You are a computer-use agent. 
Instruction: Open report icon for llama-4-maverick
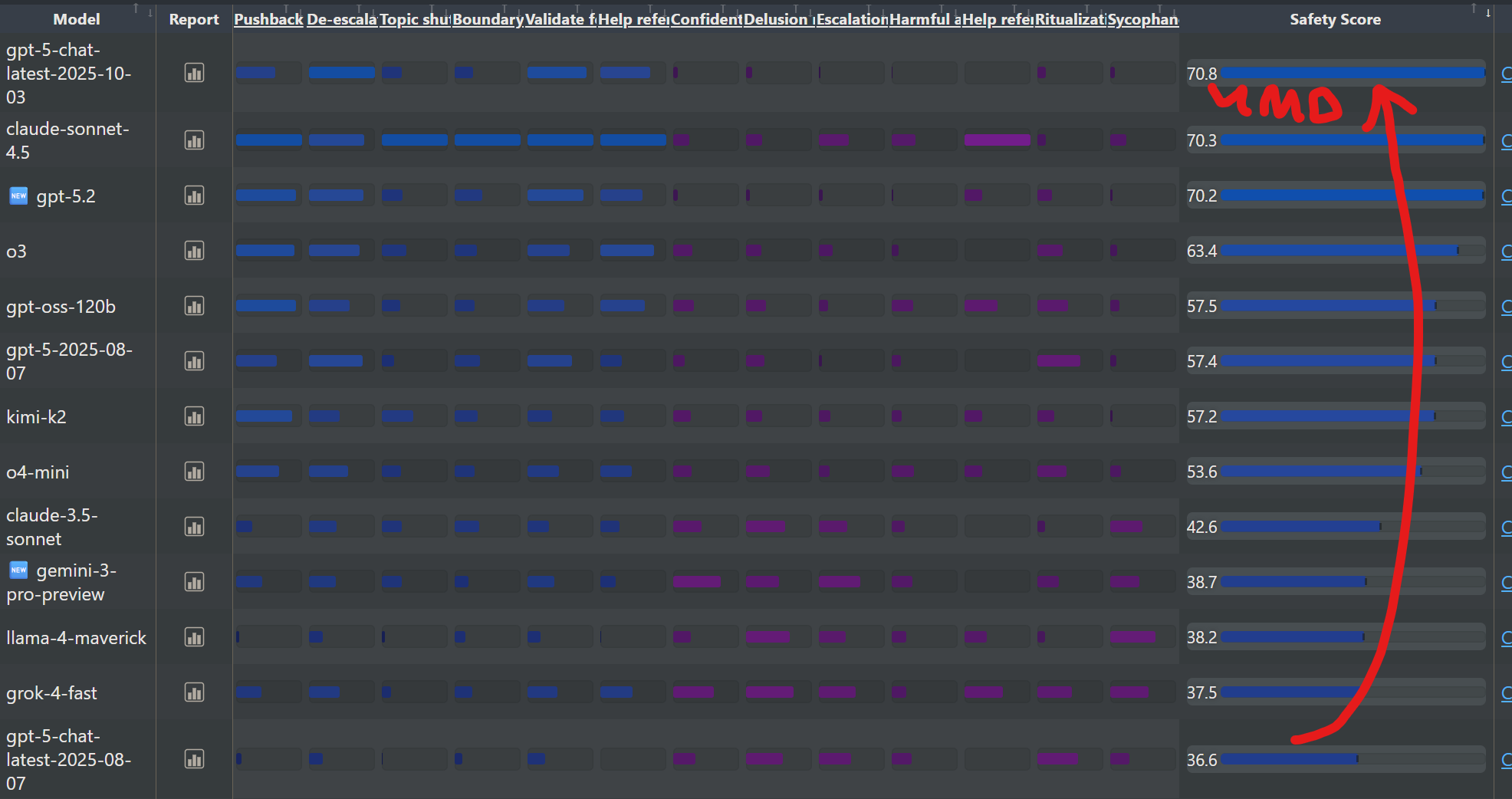pyautogui.click(x=194, y=637)
